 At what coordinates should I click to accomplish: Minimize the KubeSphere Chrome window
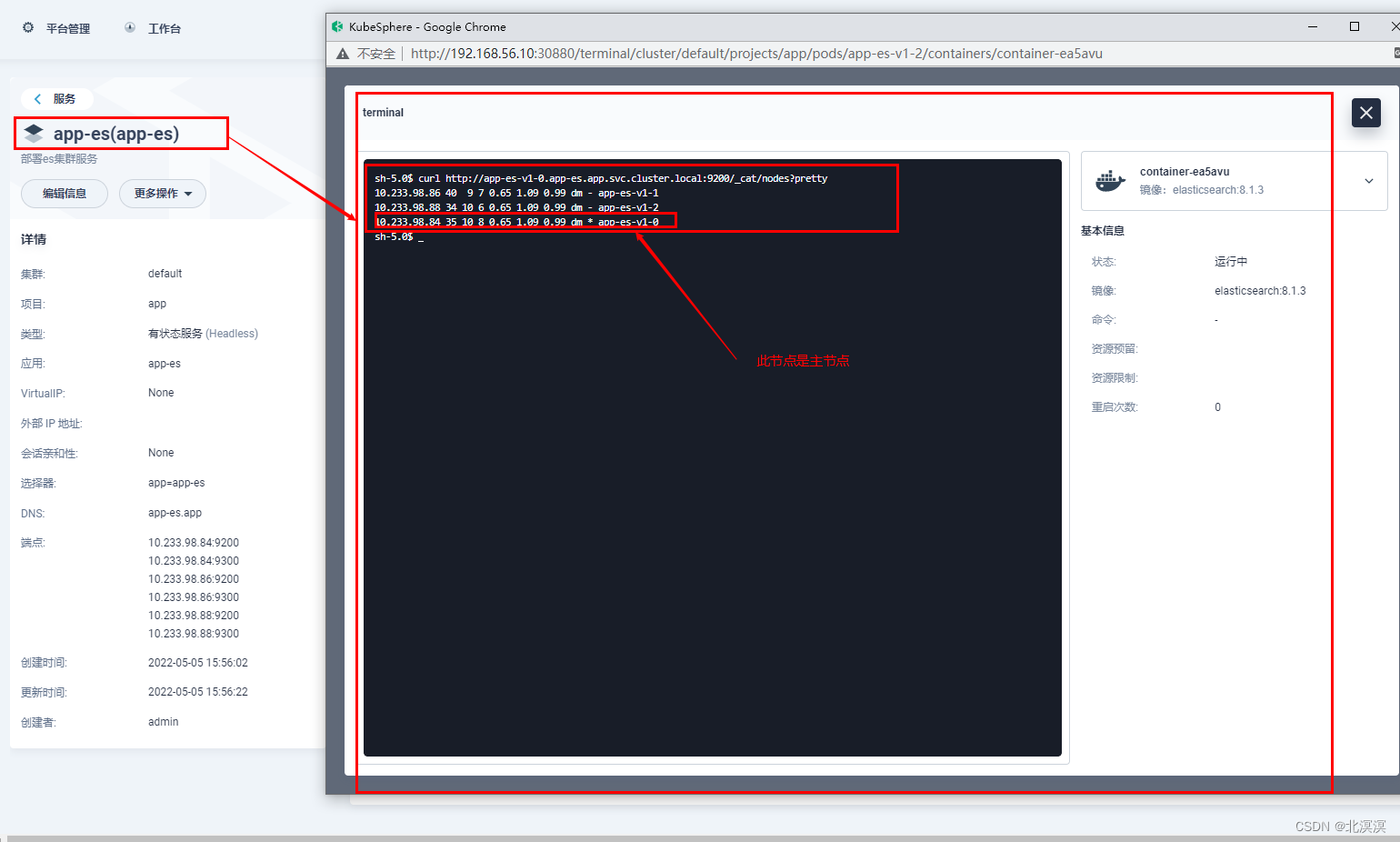[1313, 26]
